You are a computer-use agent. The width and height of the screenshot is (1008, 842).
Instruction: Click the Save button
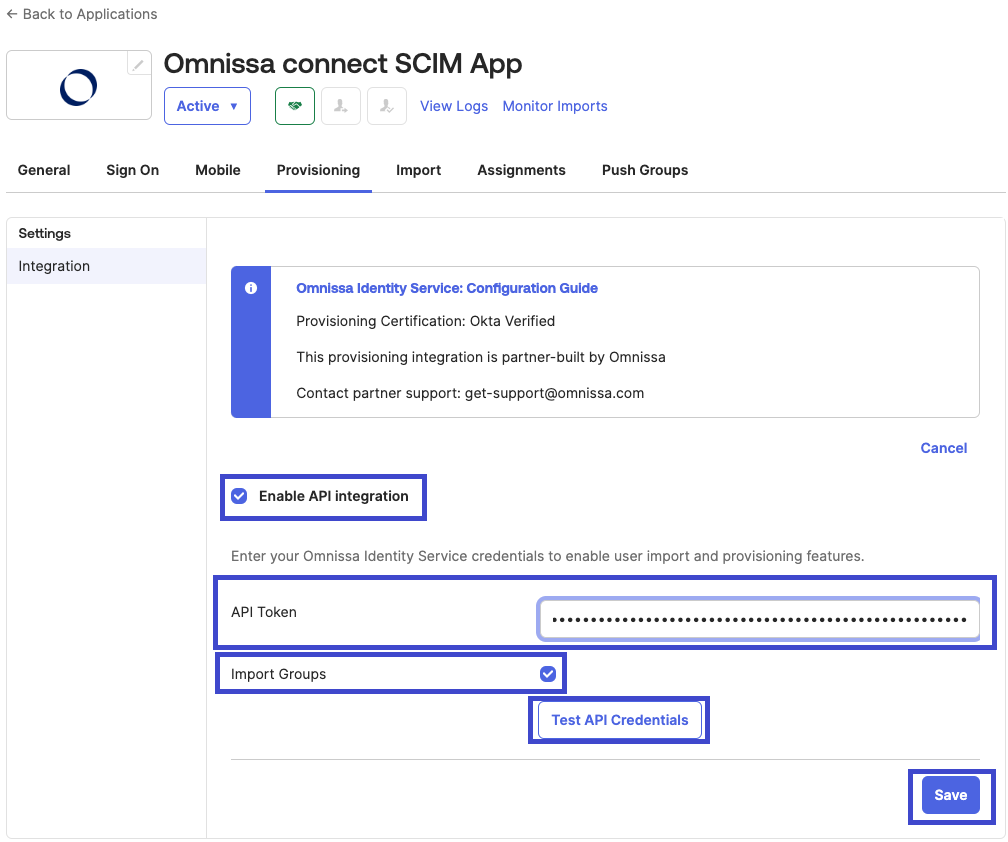pyautogui.click(x=950, y=795)
